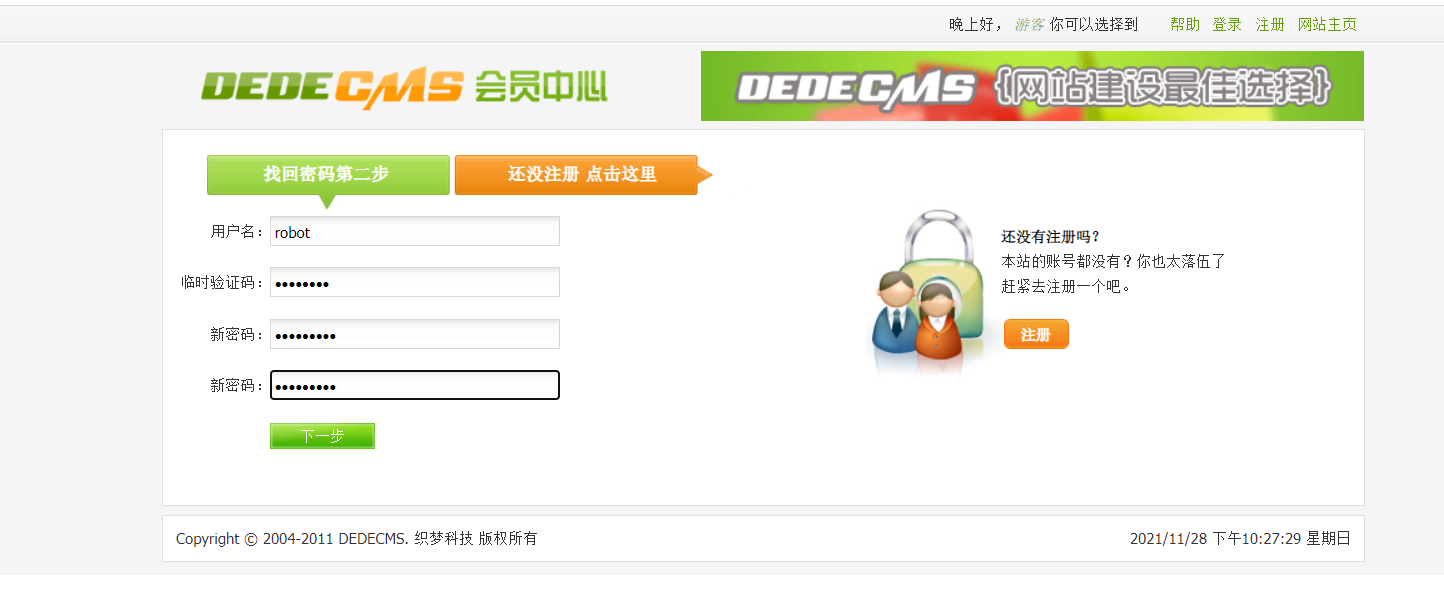Image resolution: width=1444 pixels, height=602 pixels.
Task: Click the 还没有注册吗？ heading
Action: [x=1050, y=237]
